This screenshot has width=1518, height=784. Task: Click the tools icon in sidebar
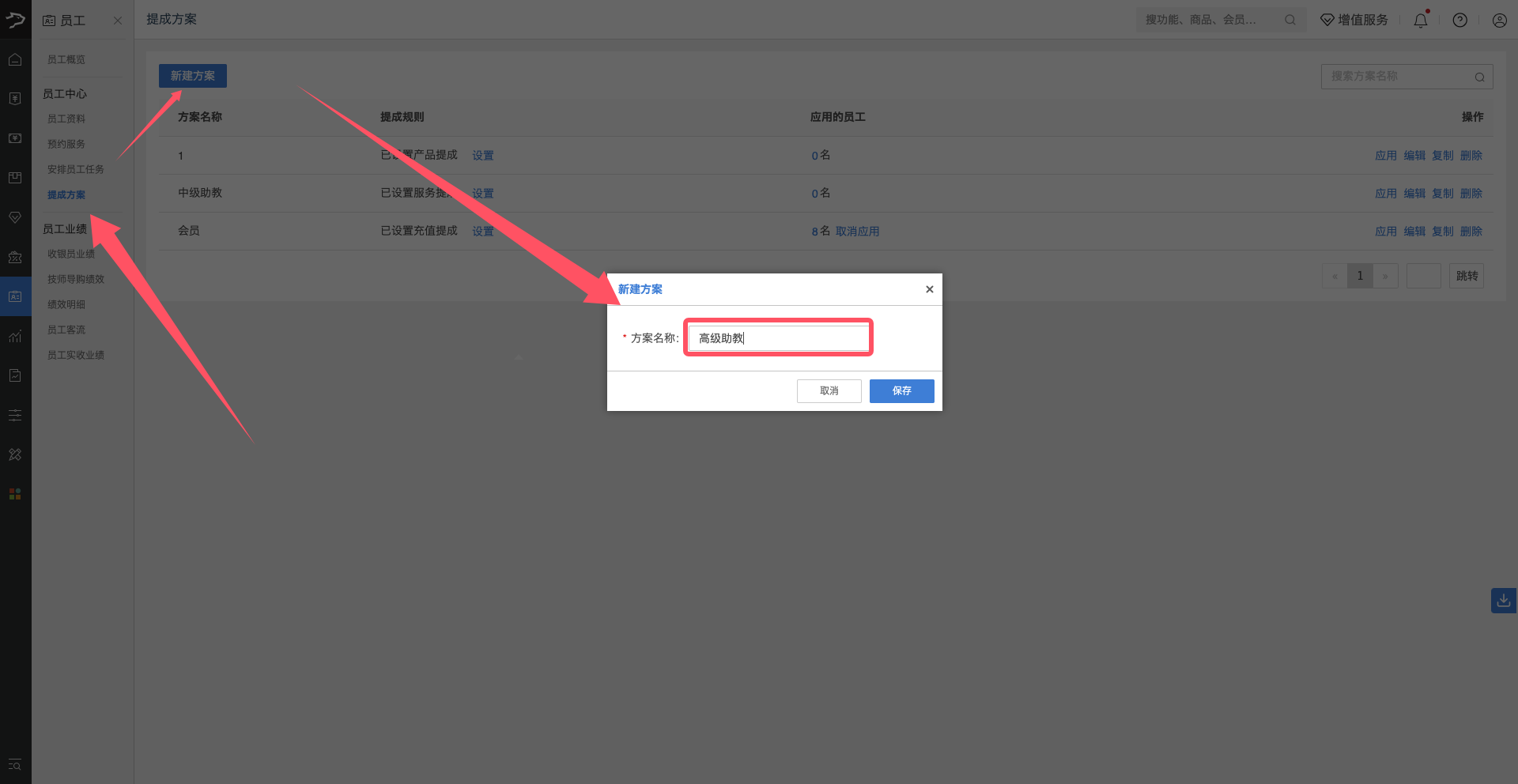coord(15,454)
